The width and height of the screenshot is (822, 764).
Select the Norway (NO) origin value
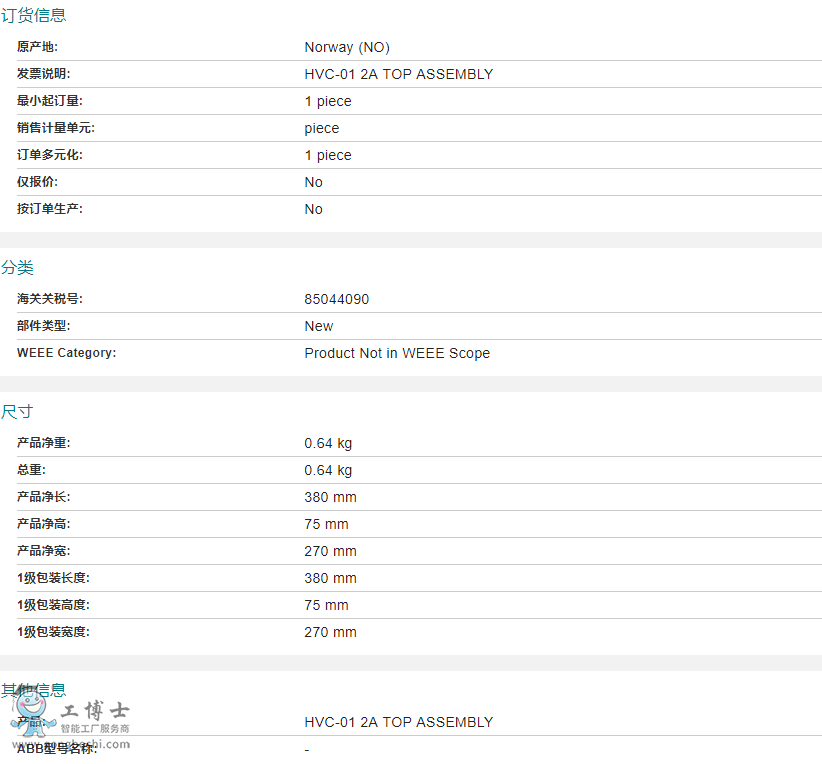347,47
